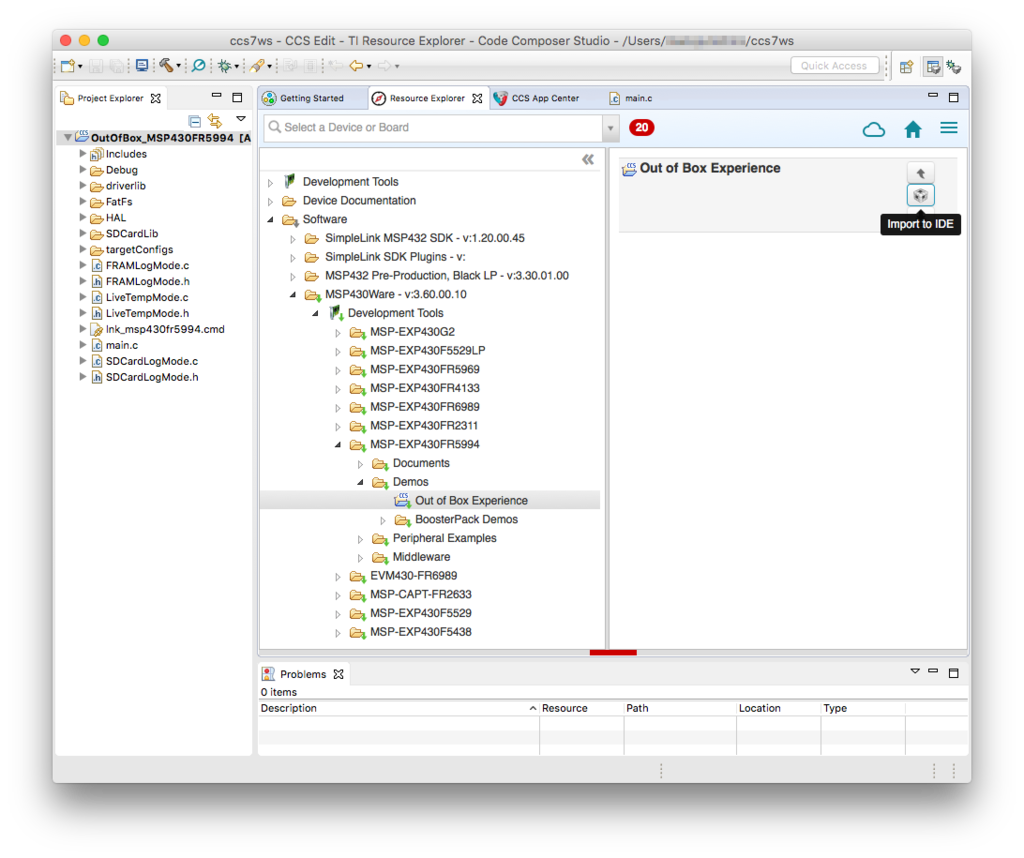This screenshot has width=1024, height=858.
Task: Select MSP-EXP430G2 tree entry
Action: pyautogui.click(x=412, y=332)
